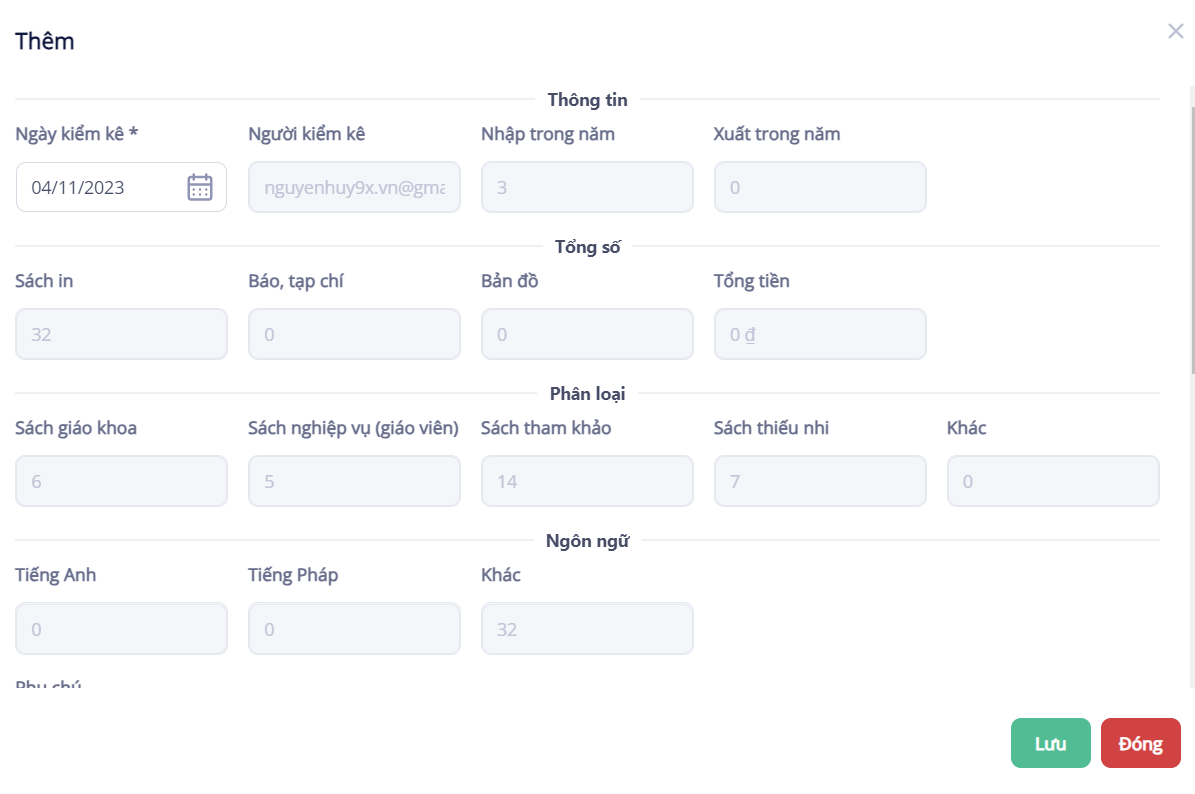Click the Sách in total field
Screen dimensions: 1195x794
[x=121, y=334]
